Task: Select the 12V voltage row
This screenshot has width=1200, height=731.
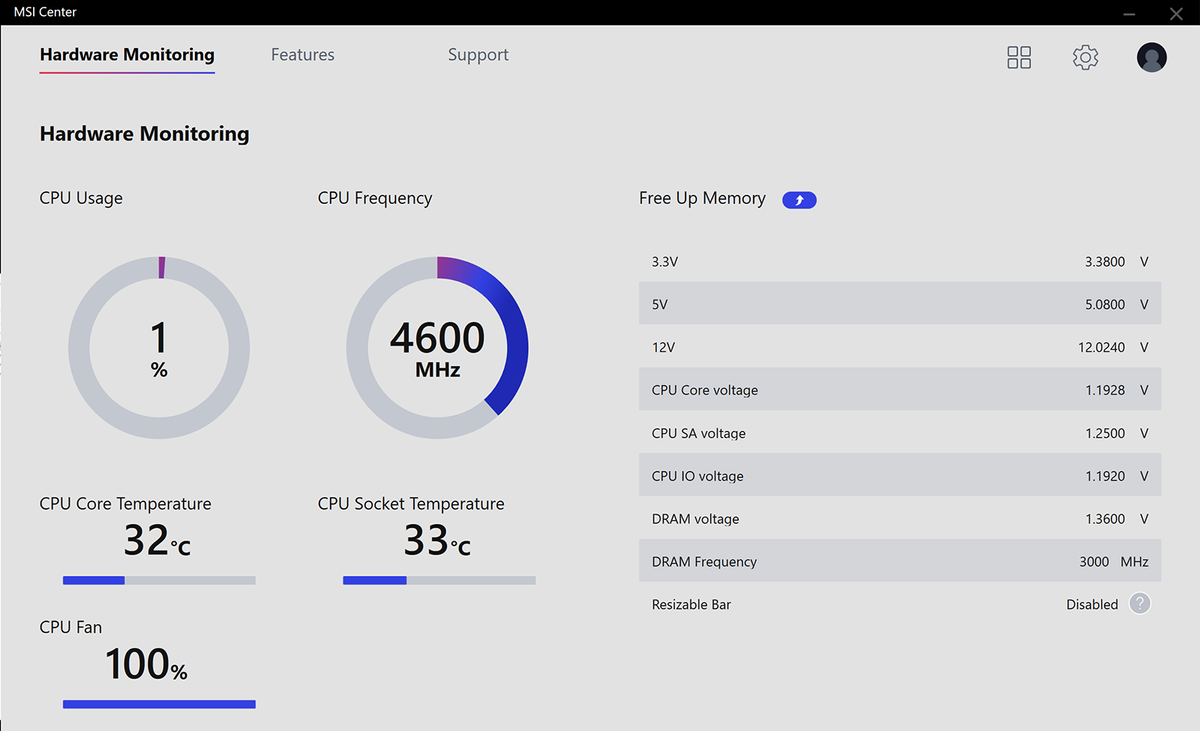Action: 900,347
